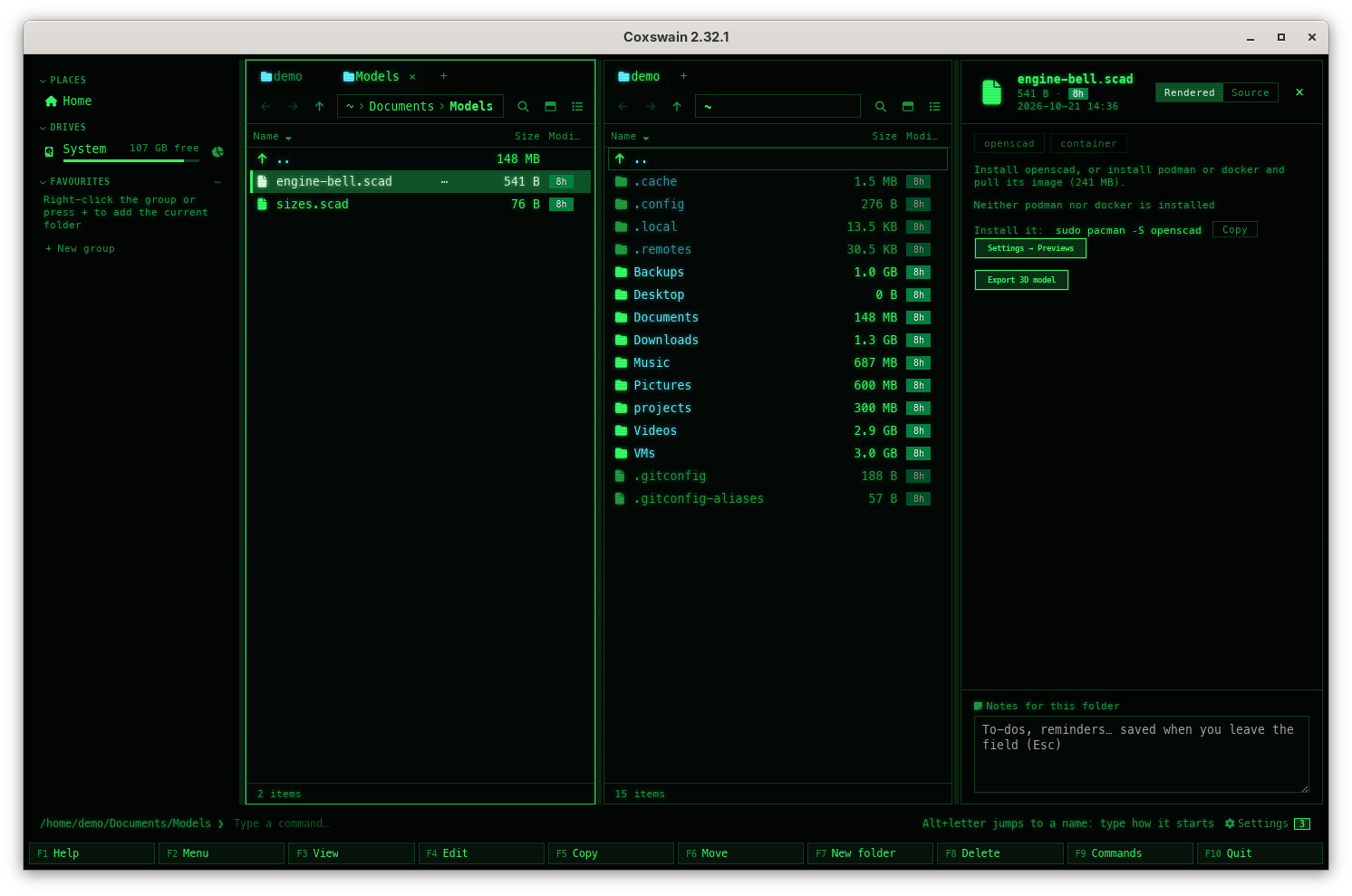Open search in the ~ home pane
The image size is (1352, 896).
tap(881, 107)
